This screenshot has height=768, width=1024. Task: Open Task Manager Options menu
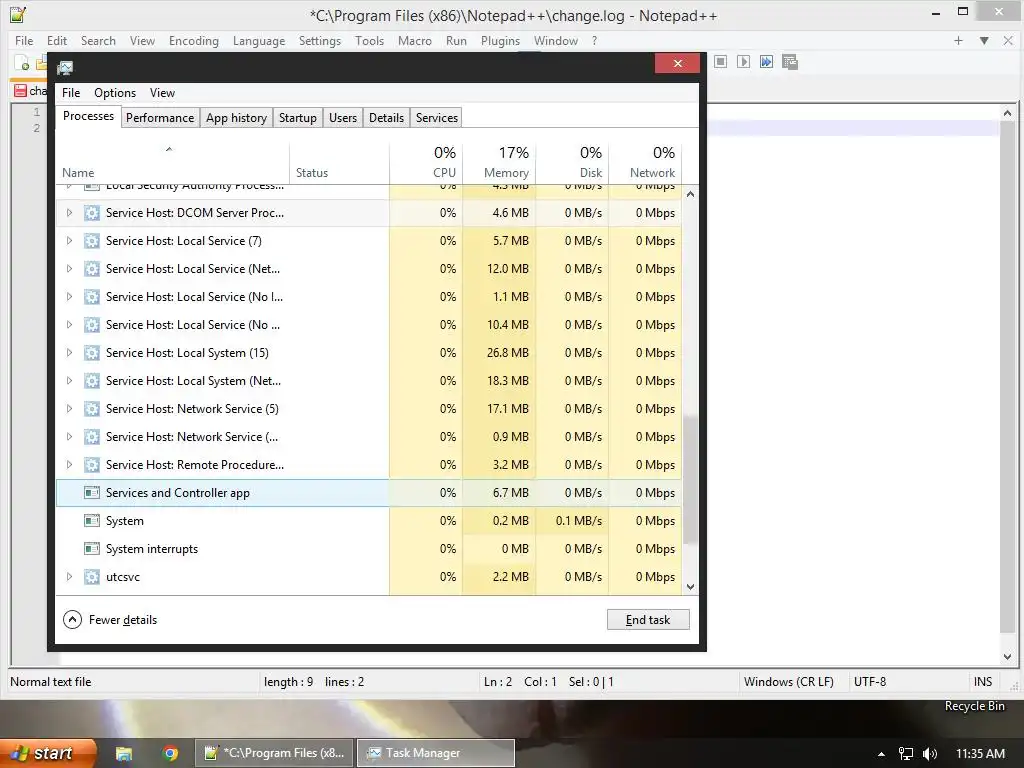[x=115, y=93]
